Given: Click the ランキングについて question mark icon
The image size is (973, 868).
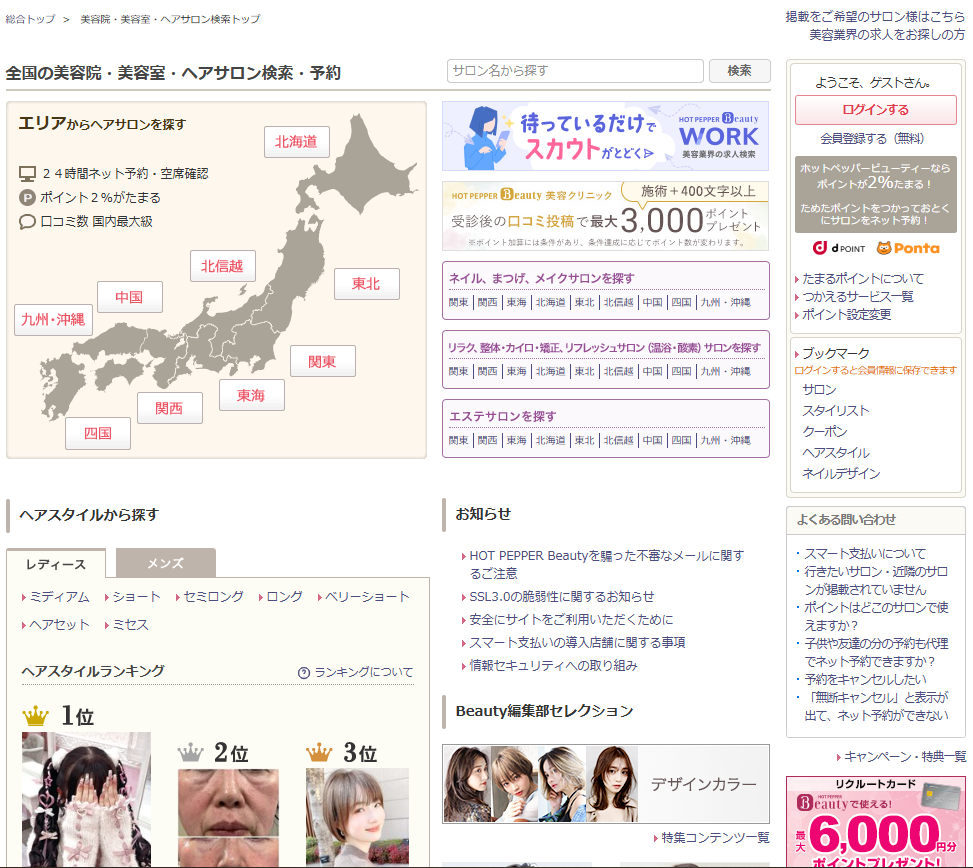Looking at the screenshot, I should 303,673.
